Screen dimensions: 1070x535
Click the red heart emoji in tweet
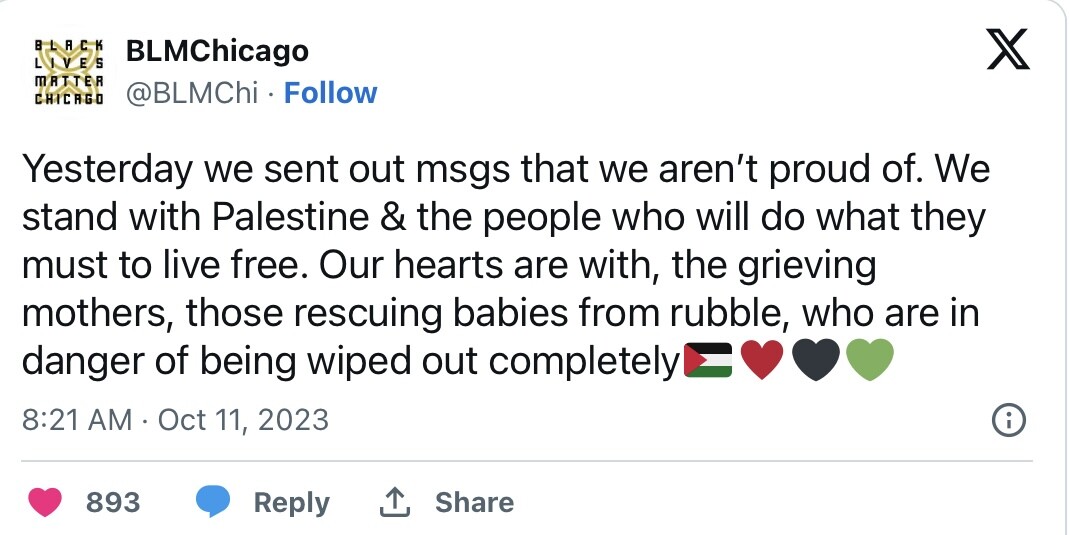pos(763,361)
